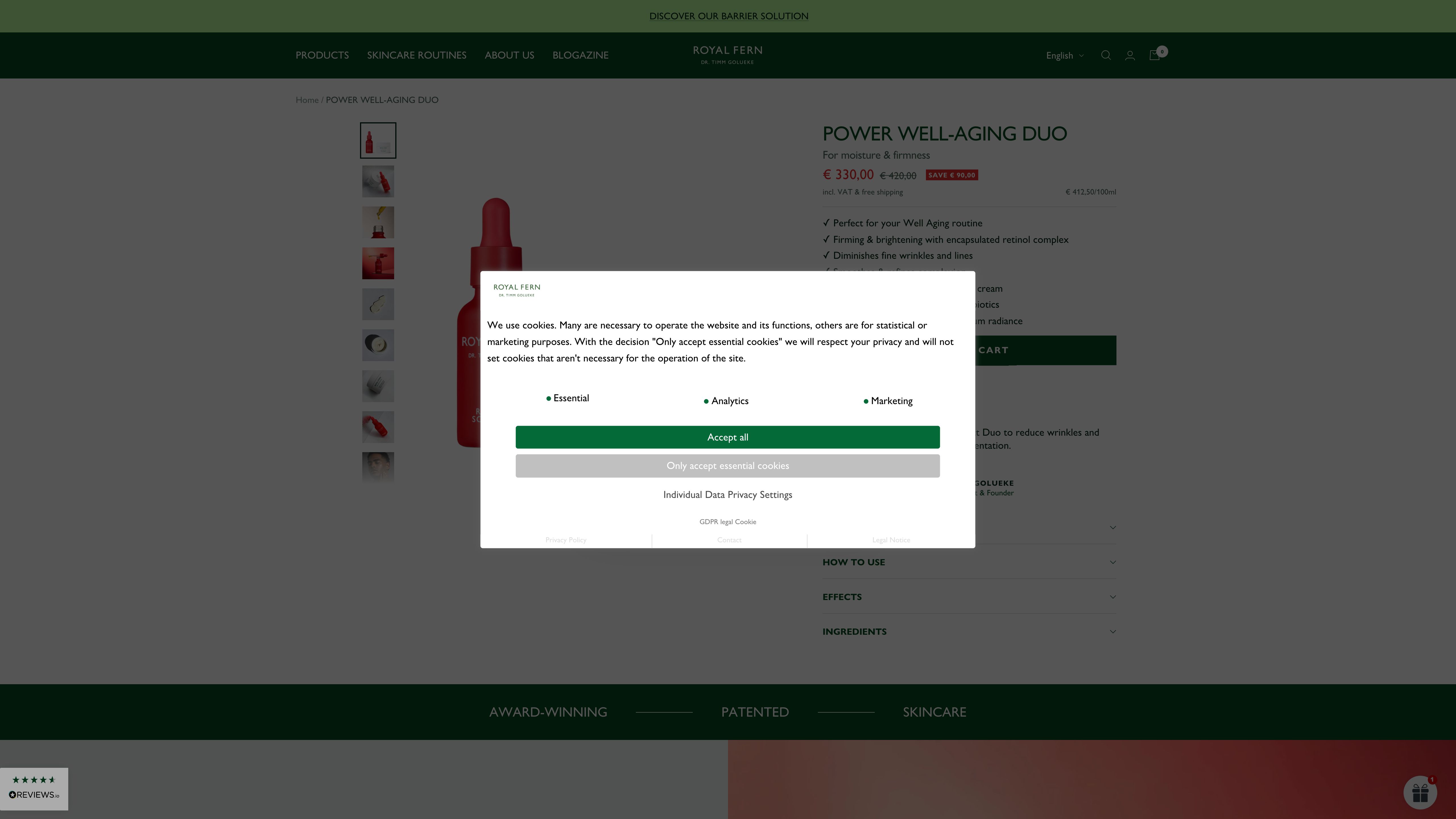The width and height of the screenshot is (1456, 819).
Task: Select the yellow dropper product thumbnail
Action: coord(378,222)
